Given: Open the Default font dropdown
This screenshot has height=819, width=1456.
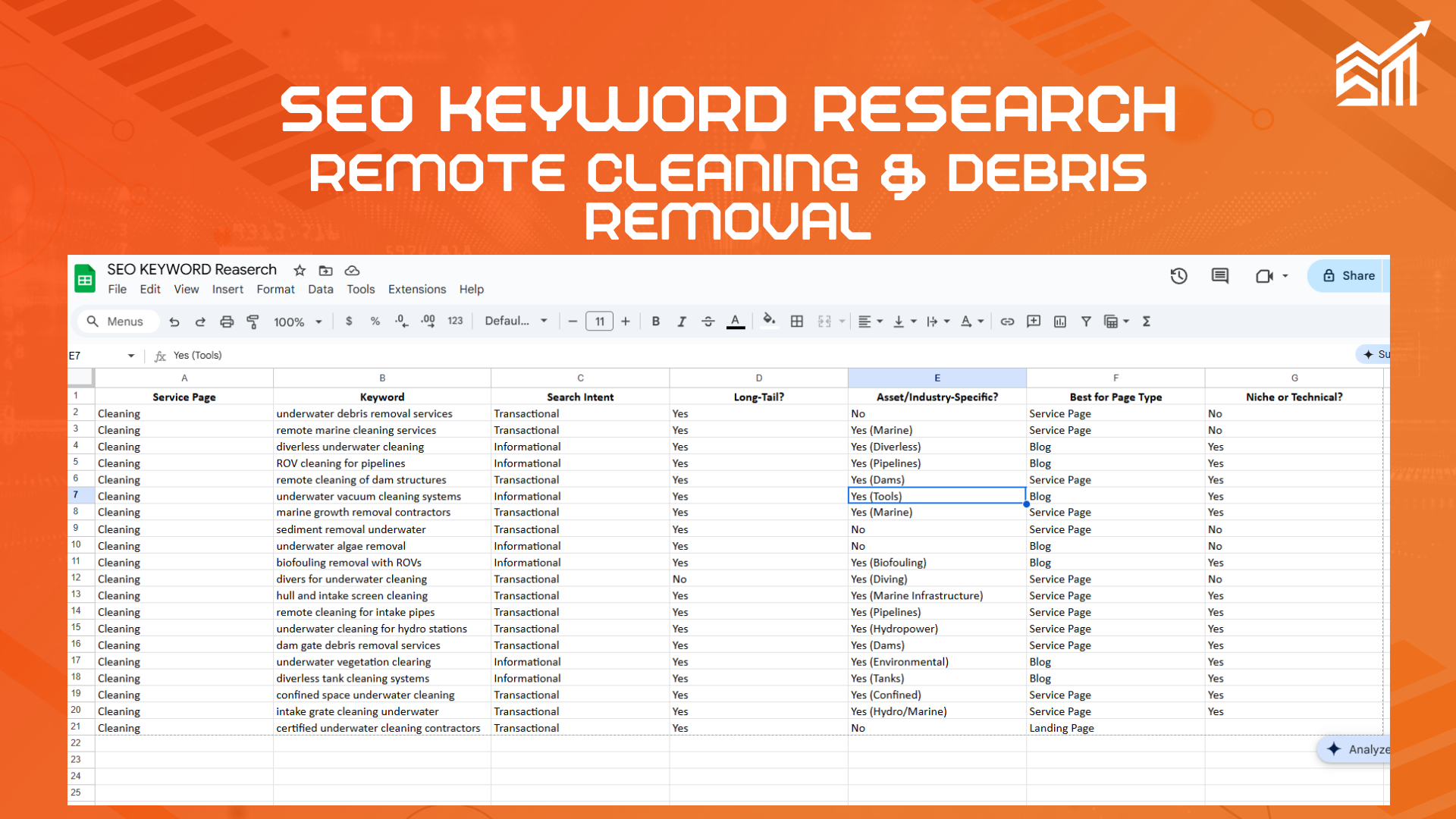Looking at the screenshot, I should pos(516,321).
